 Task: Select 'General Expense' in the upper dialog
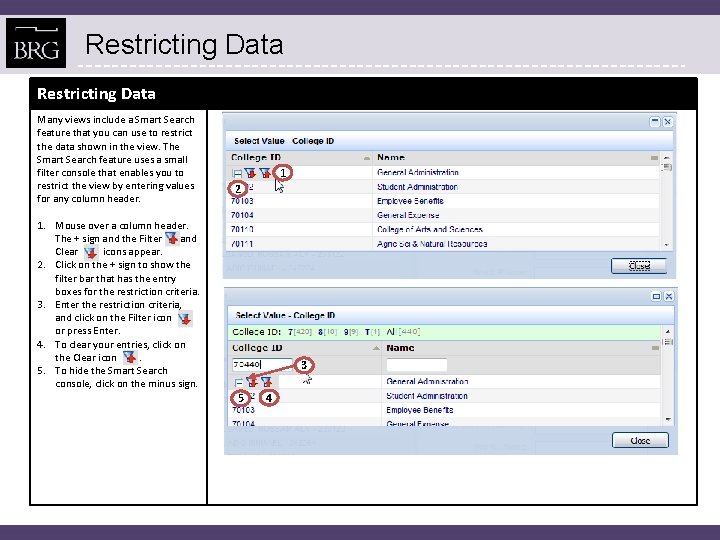pos(408,215)
